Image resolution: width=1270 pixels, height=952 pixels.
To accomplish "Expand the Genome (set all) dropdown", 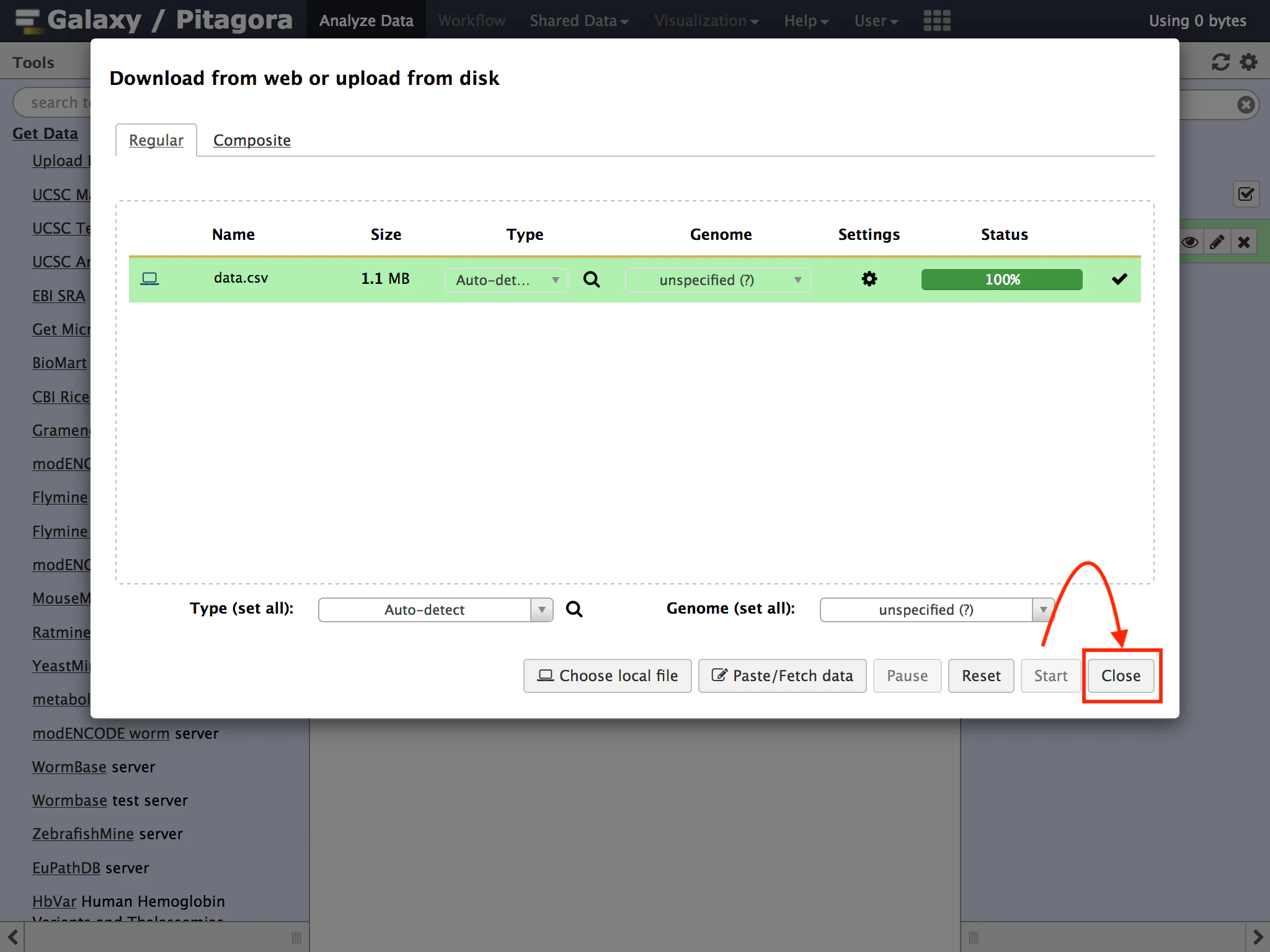I will click(937, 610).
